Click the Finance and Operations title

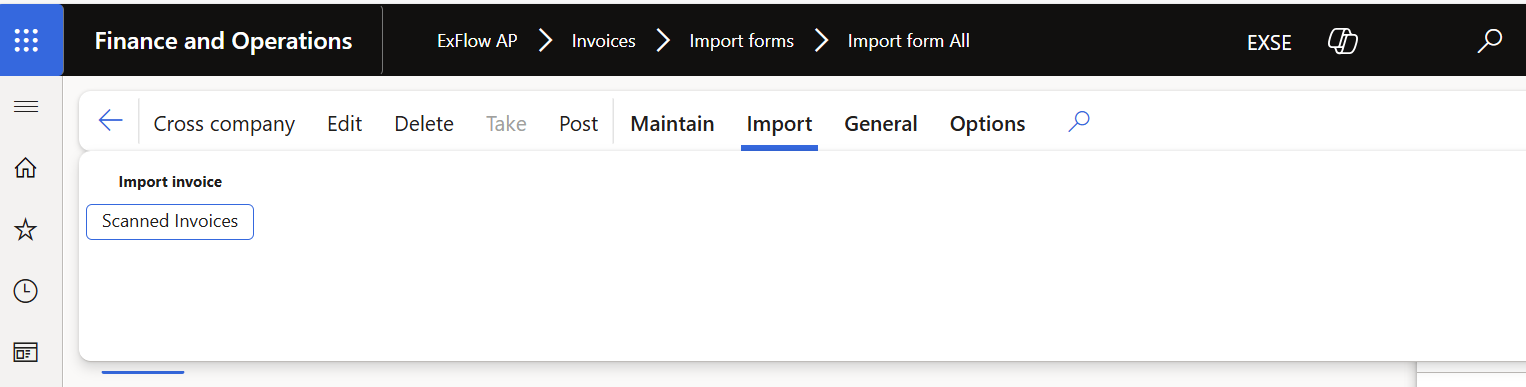click(x=223, y=41)
